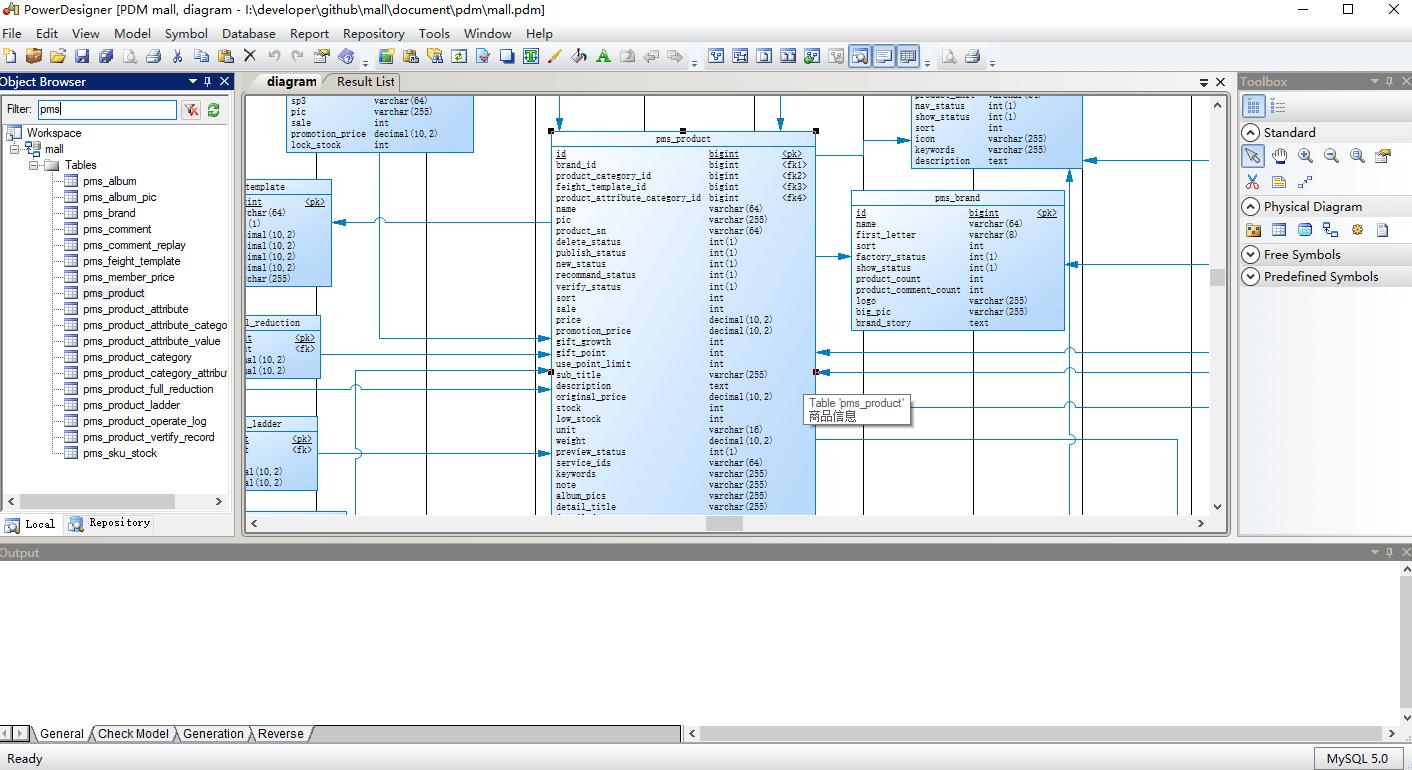1412x770 pixels.
Task: Pick the Zoom Out tool in Toolbox
Action: pyautogui.click(x=1331, y=156)
